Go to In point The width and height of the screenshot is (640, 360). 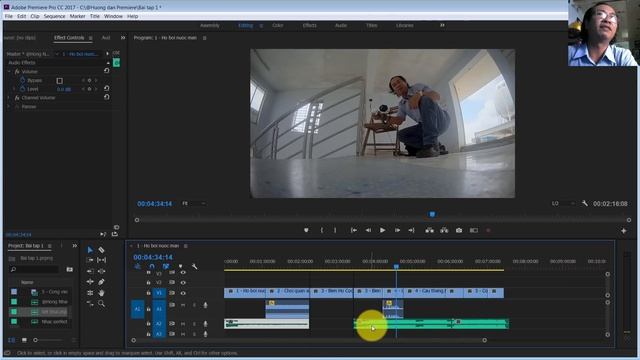(x=353, y=230)
